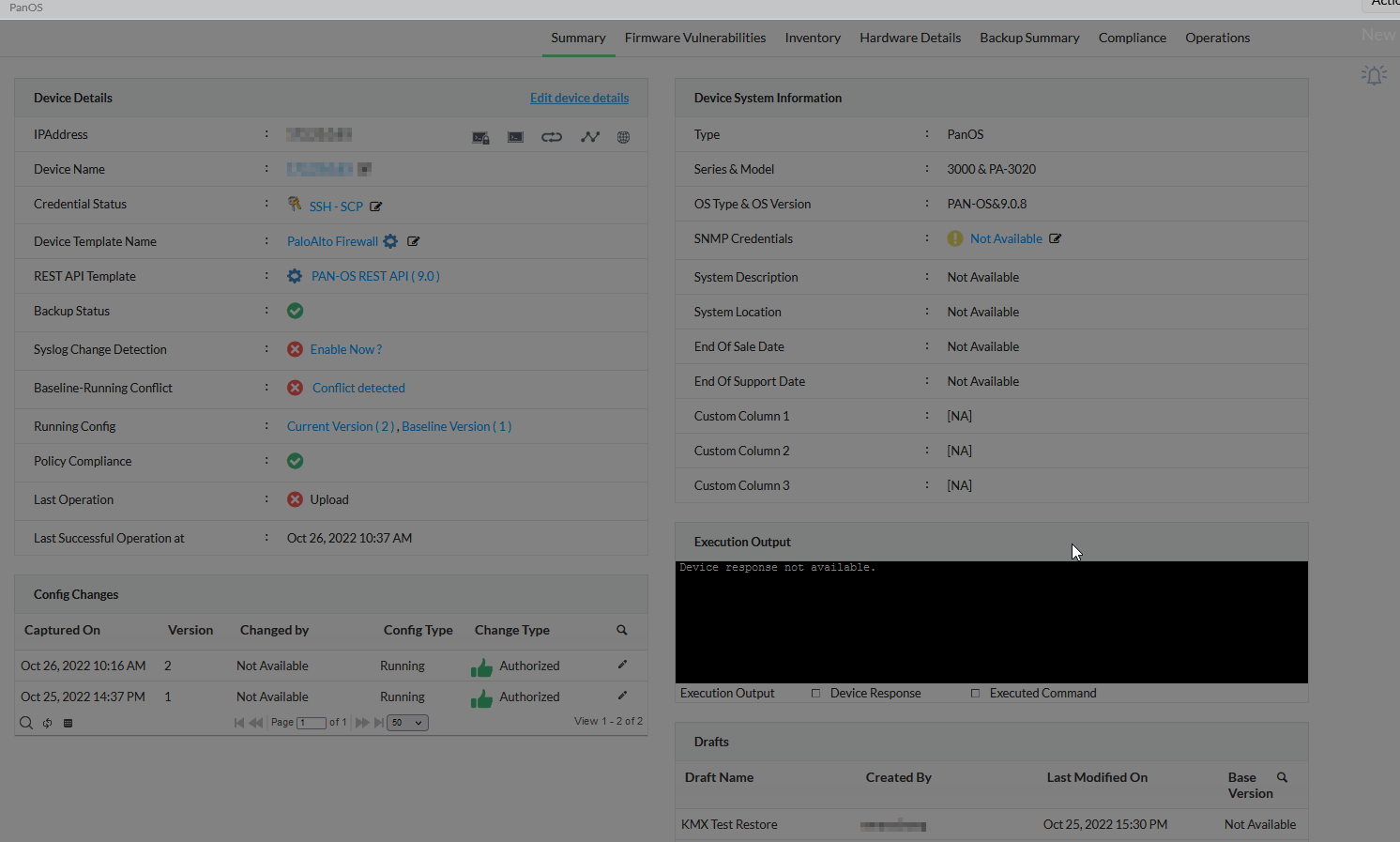Go to the first page of Config Changes
Screen dimensions: 1400x842
click(x=239, y=723)
